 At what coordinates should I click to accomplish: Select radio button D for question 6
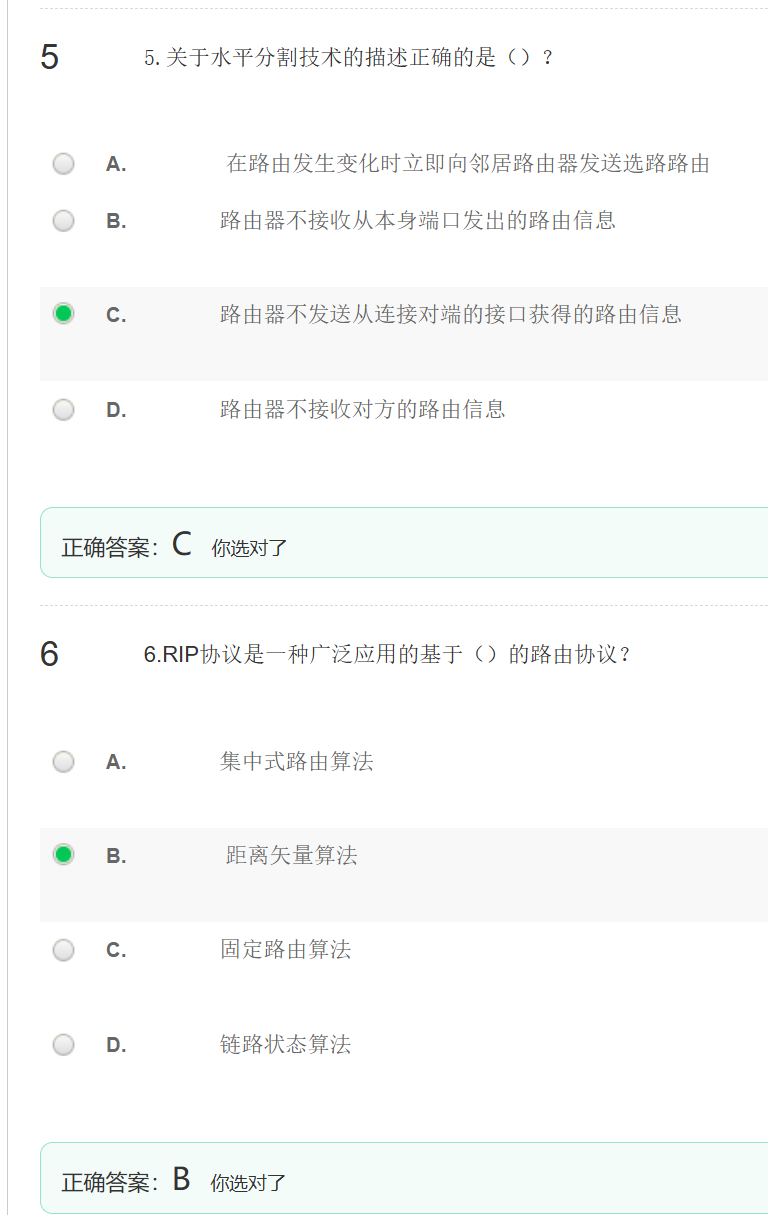click(x=63, y=1045)
